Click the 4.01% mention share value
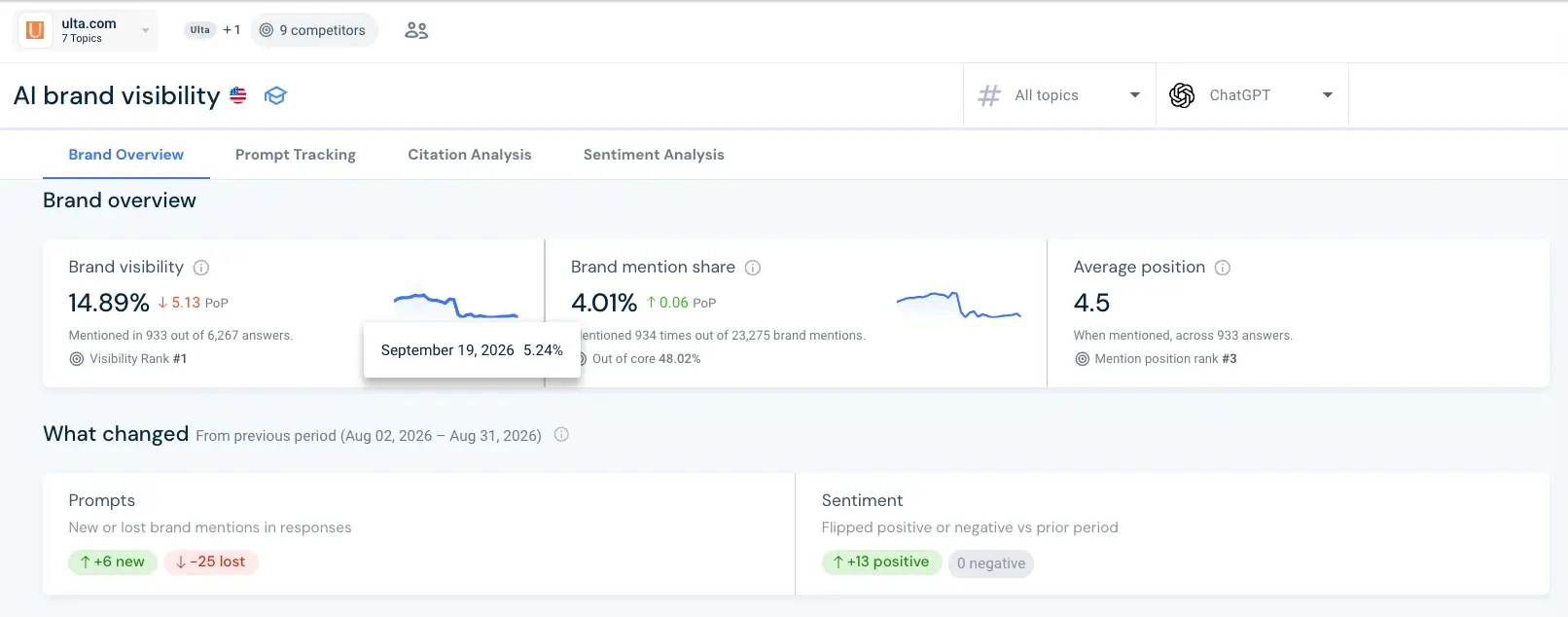The image size is (1568, 617). point(604,303)
